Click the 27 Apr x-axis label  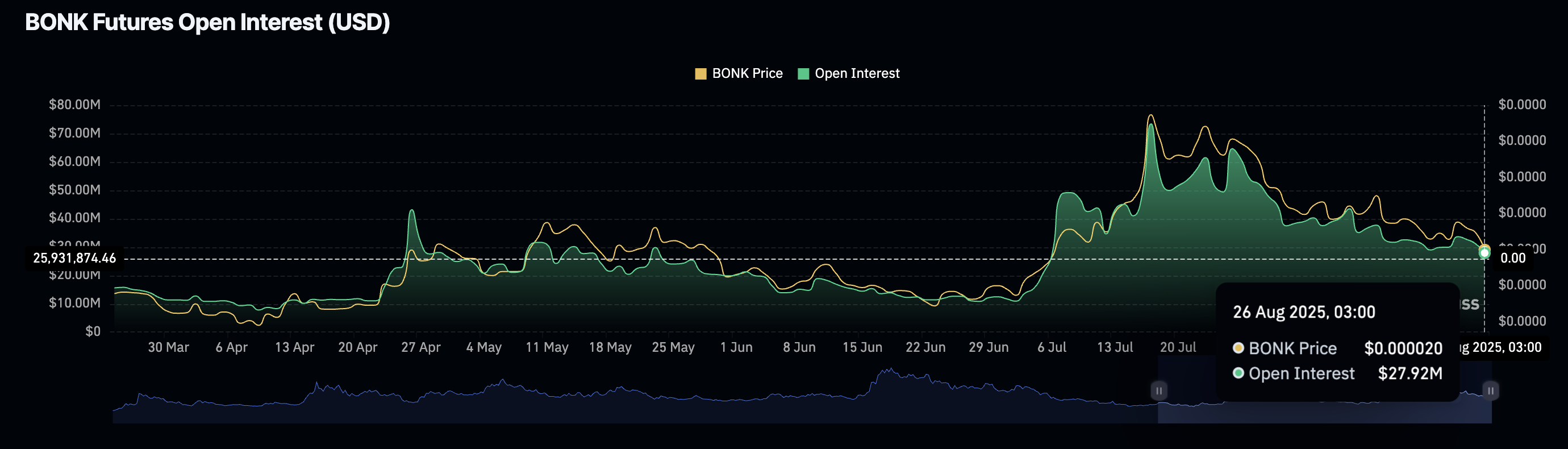pyautogui.click(x=420, y=347)
